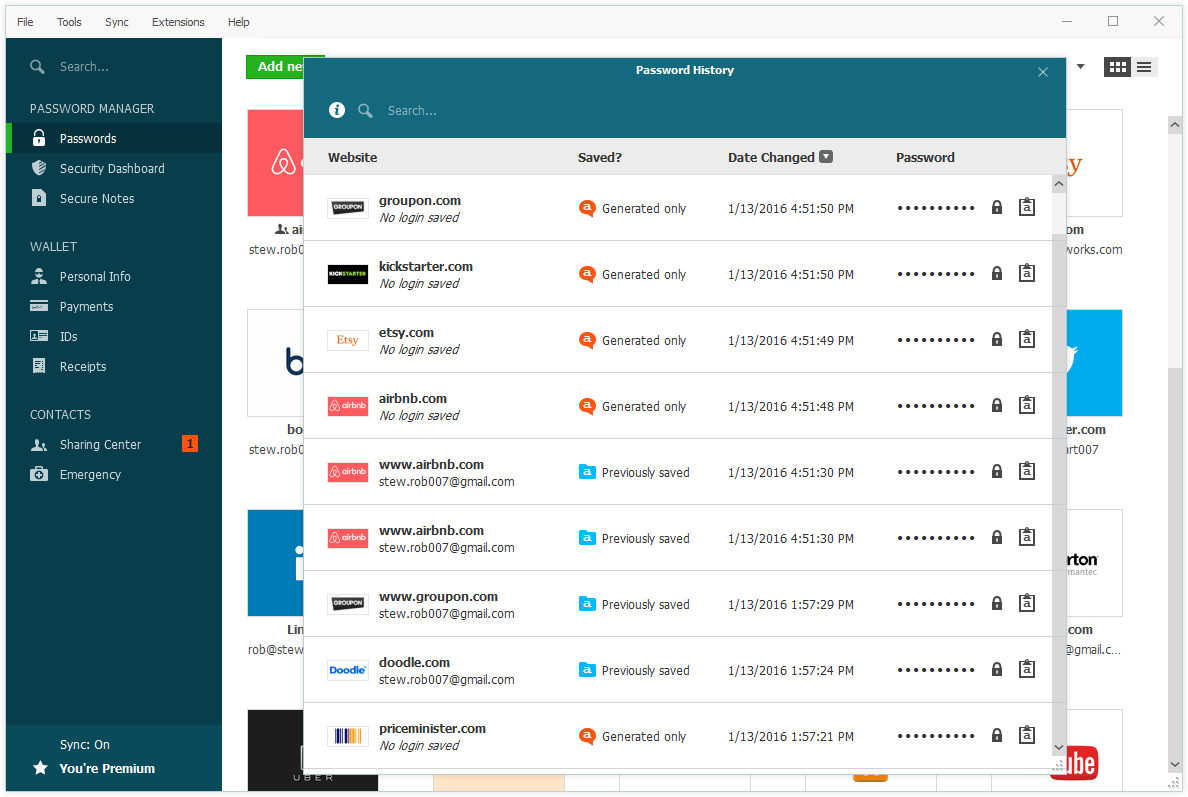The height and width of the screenshot is (797, 1188).
Task: Close the Password History dialog
Action: (x=1043, y=72)
